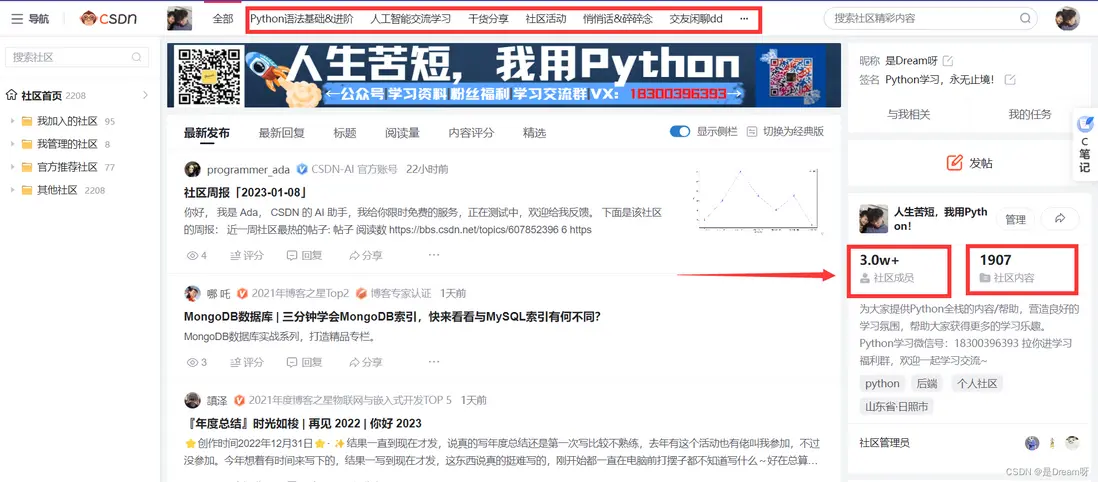
Task: Show 精选 featured posts
Action: [534, 132]
